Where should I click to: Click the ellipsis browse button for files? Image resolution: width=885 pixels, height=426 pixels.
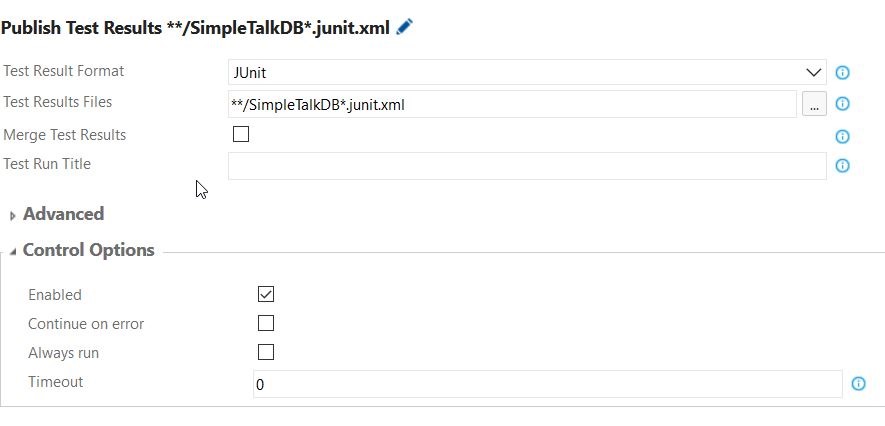pyautogui.click(x=814, y=104)
